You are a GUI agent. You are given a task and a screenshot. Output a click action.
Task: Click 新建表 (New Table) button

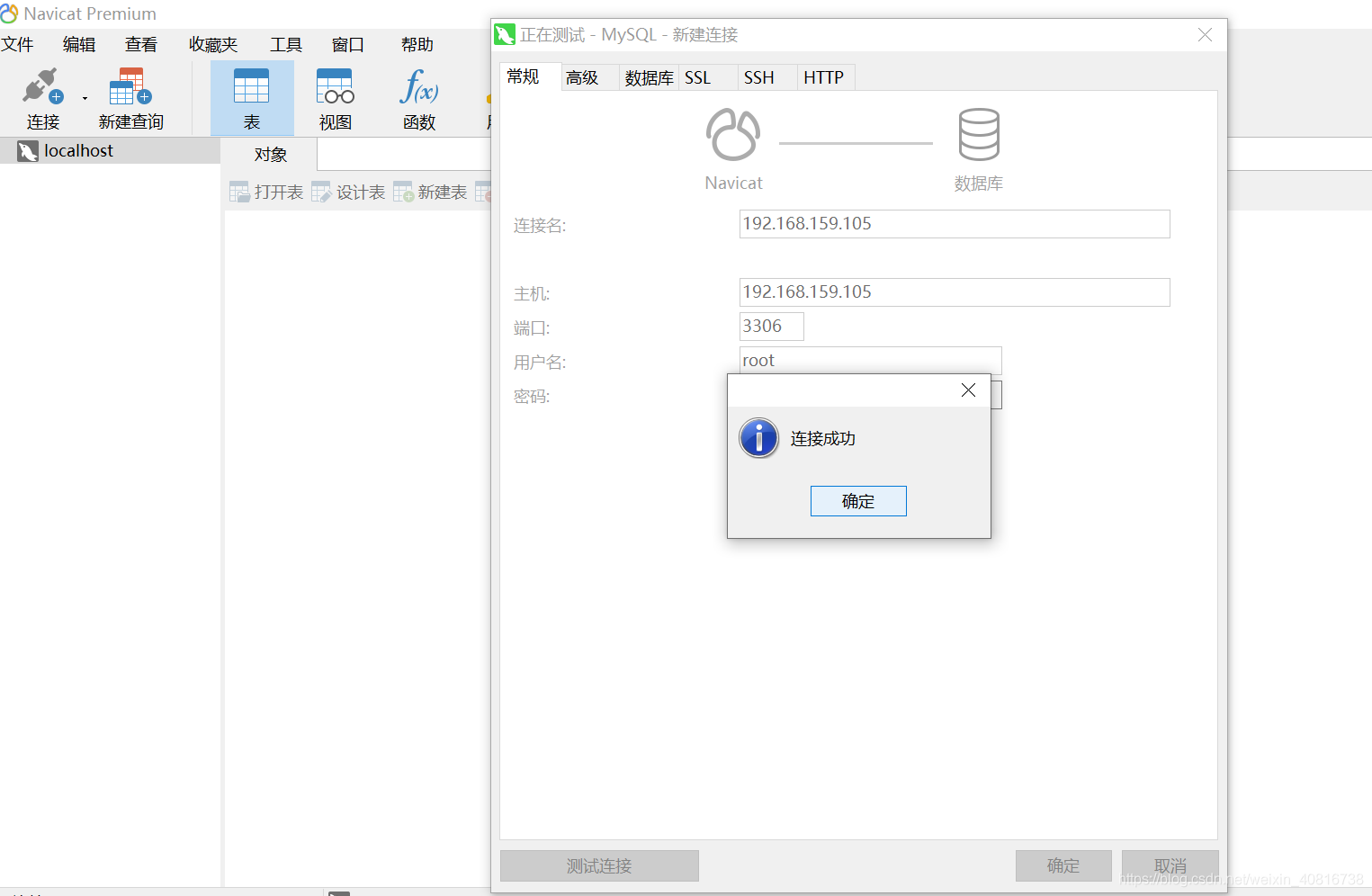click(430, 192)
